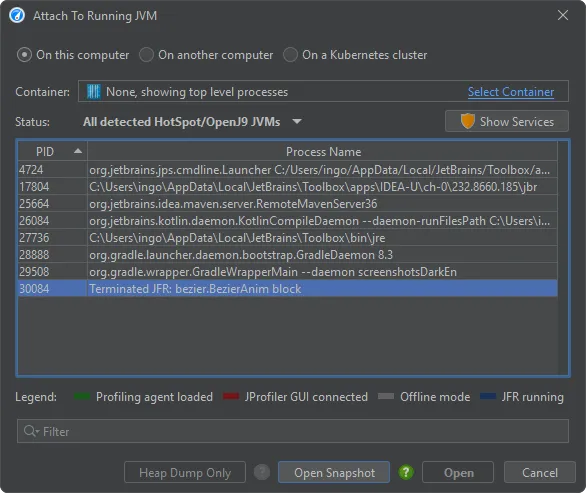Viewport: 586px width, 493px height.
Task: Select the On another computer option
Action: pyautogui.click(x=206, y=55)
